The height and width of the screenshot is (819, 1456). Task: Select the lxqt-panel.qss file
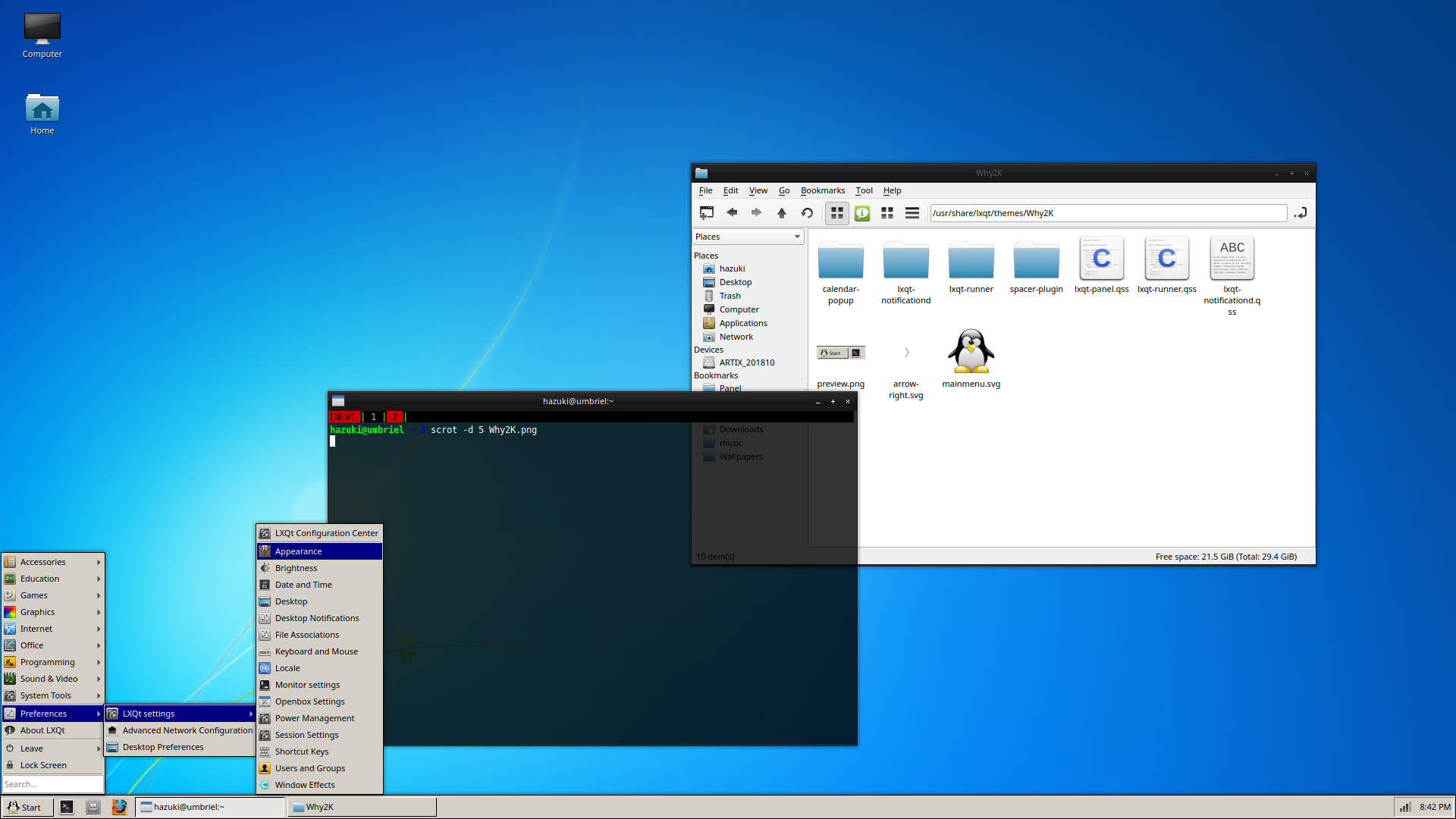coord(1102,265)
